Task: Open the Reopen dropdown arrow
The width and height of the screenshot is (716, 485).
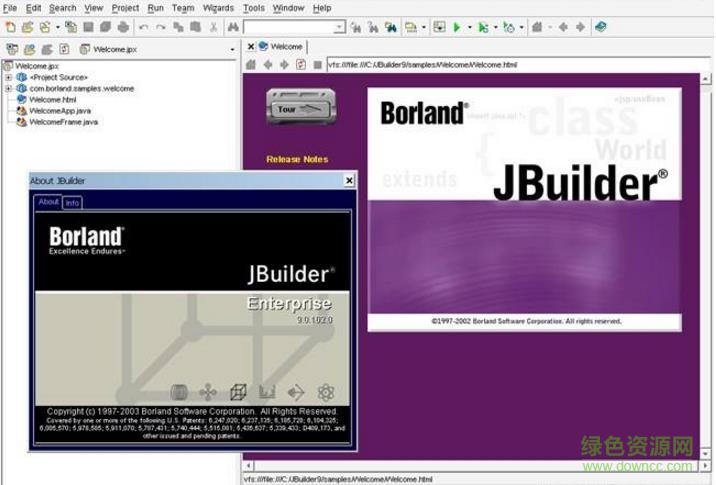Action: (58, 27)
